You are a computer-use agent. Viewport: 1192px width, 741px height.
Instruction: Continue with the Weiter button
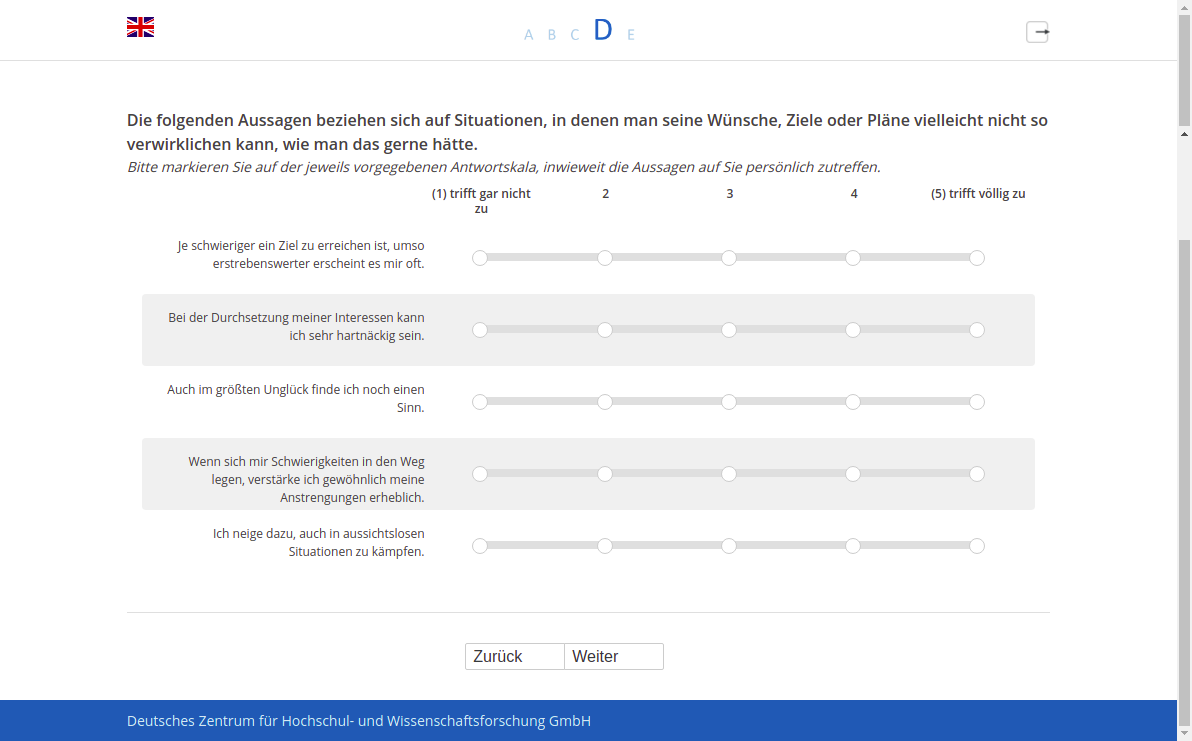[x=614, y=657]
